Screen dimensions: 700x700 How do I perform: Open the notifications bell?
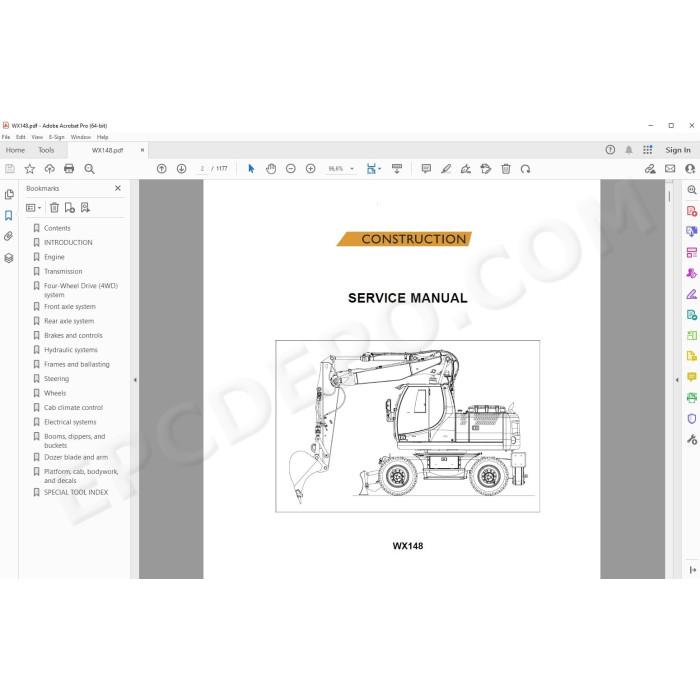pyautogui.click(x=629, y=150)
